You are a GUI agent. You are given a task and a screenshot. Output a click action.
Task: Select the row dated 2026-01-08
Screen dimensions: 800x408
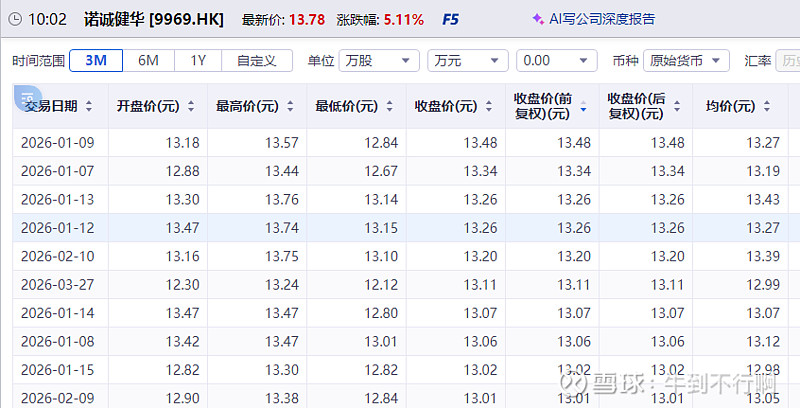tap(406, 342)
